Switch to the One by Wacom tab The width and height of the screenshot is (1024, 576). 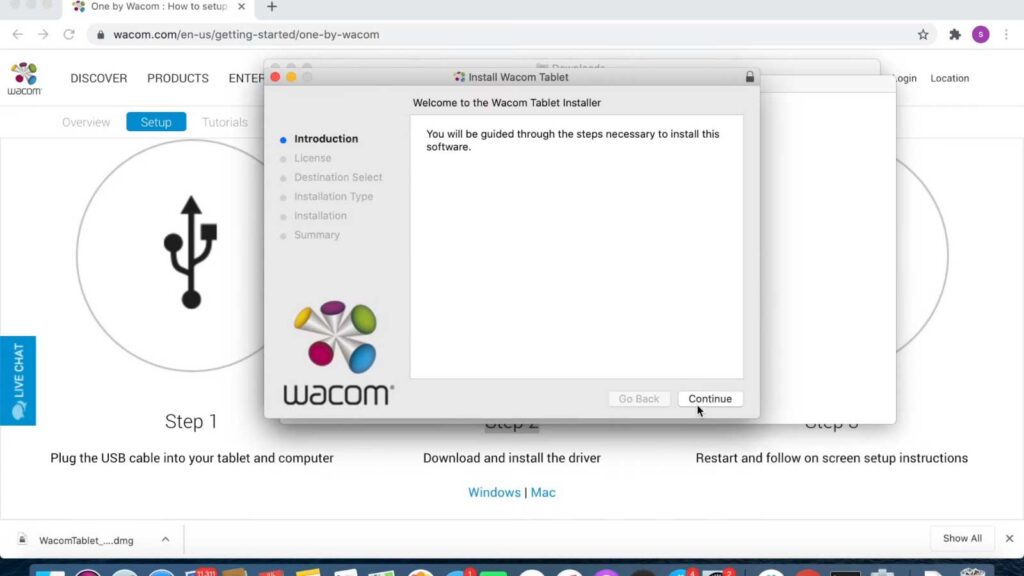pyautogui.click(x=159, y=7)
